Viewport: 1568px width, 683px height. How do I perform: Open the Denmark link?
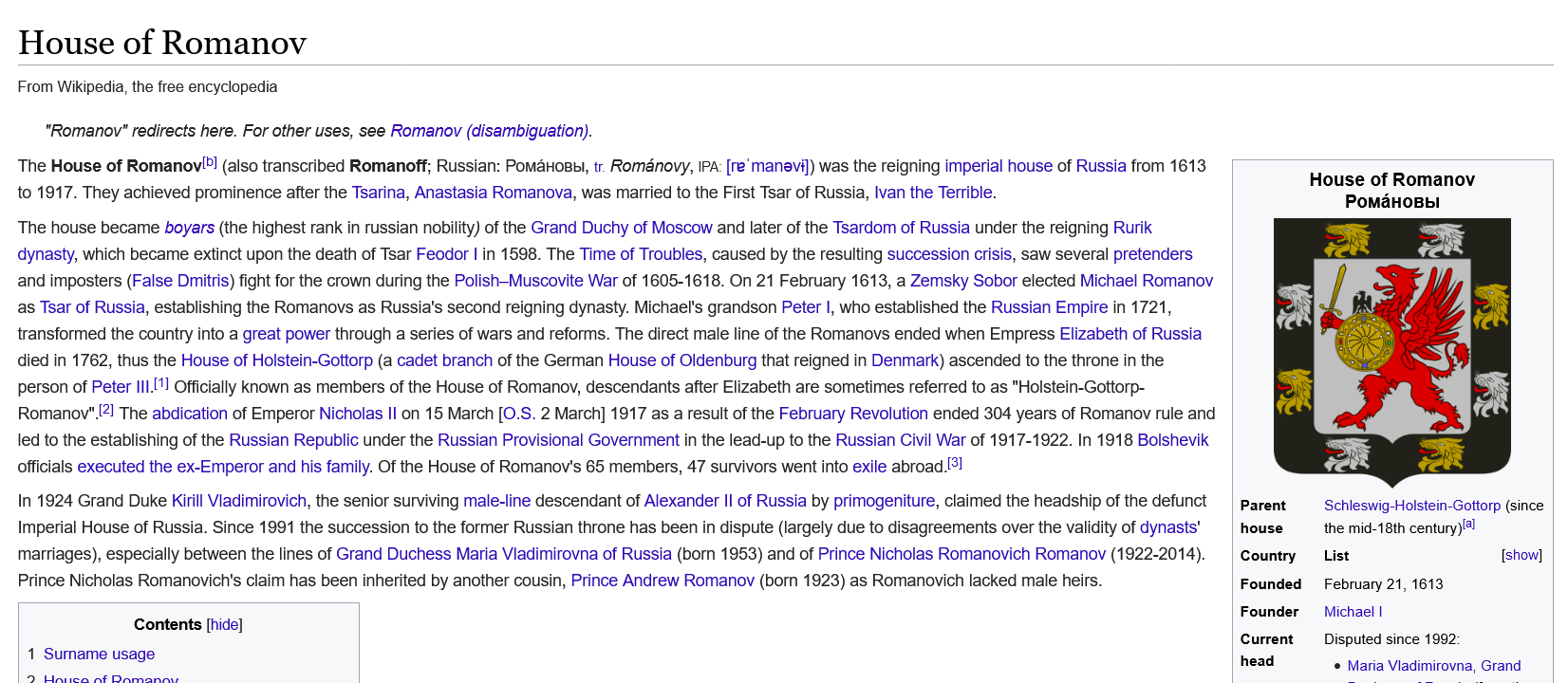(x=905, y=360)
